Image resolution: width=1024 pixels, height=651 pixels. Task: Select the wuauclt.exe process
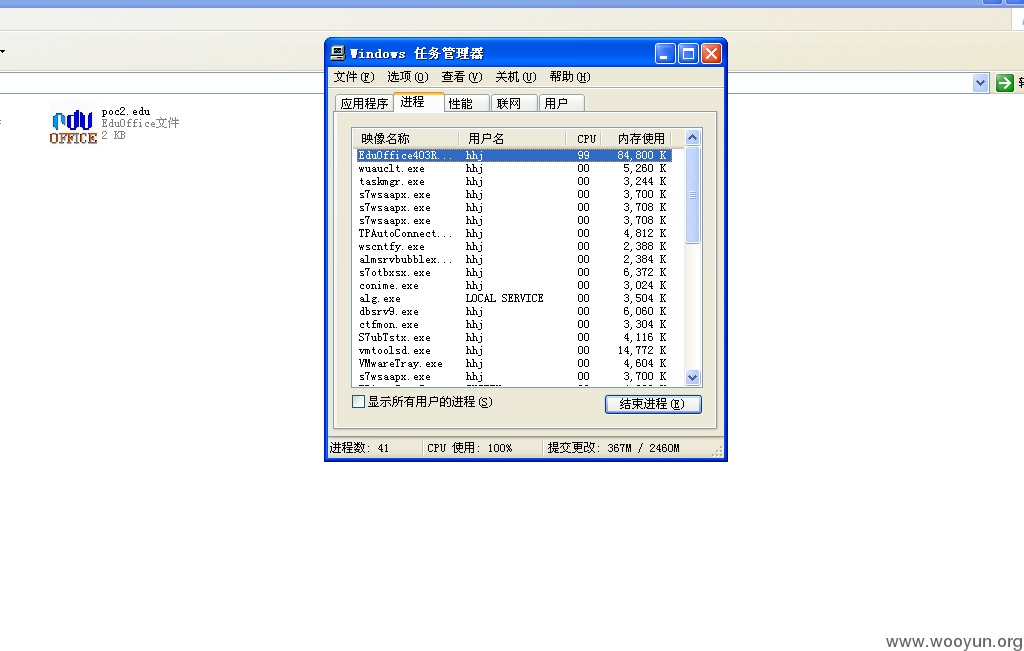392,168
